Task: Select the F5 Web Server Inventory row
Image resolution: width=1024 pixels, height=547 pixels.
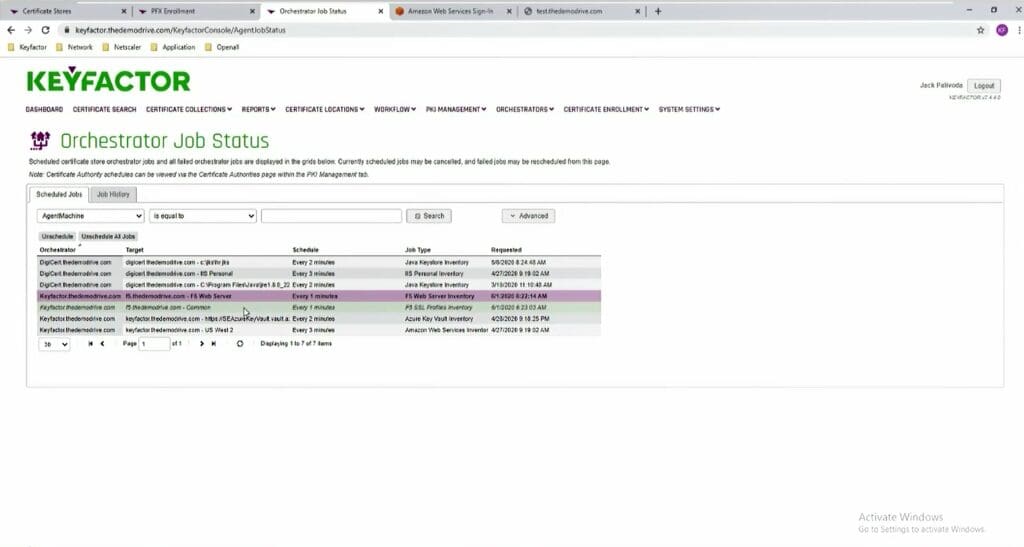Action: (319, 296)
